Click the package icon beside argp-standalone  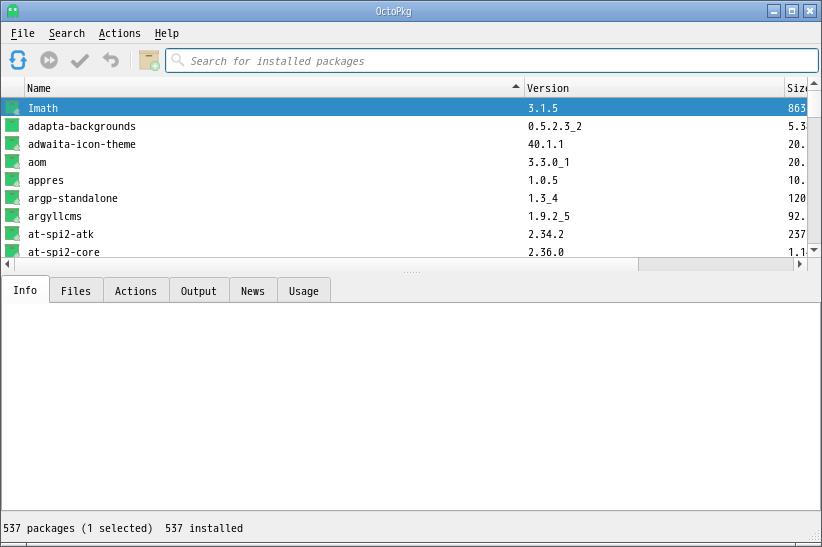click(x=12, y=198)
